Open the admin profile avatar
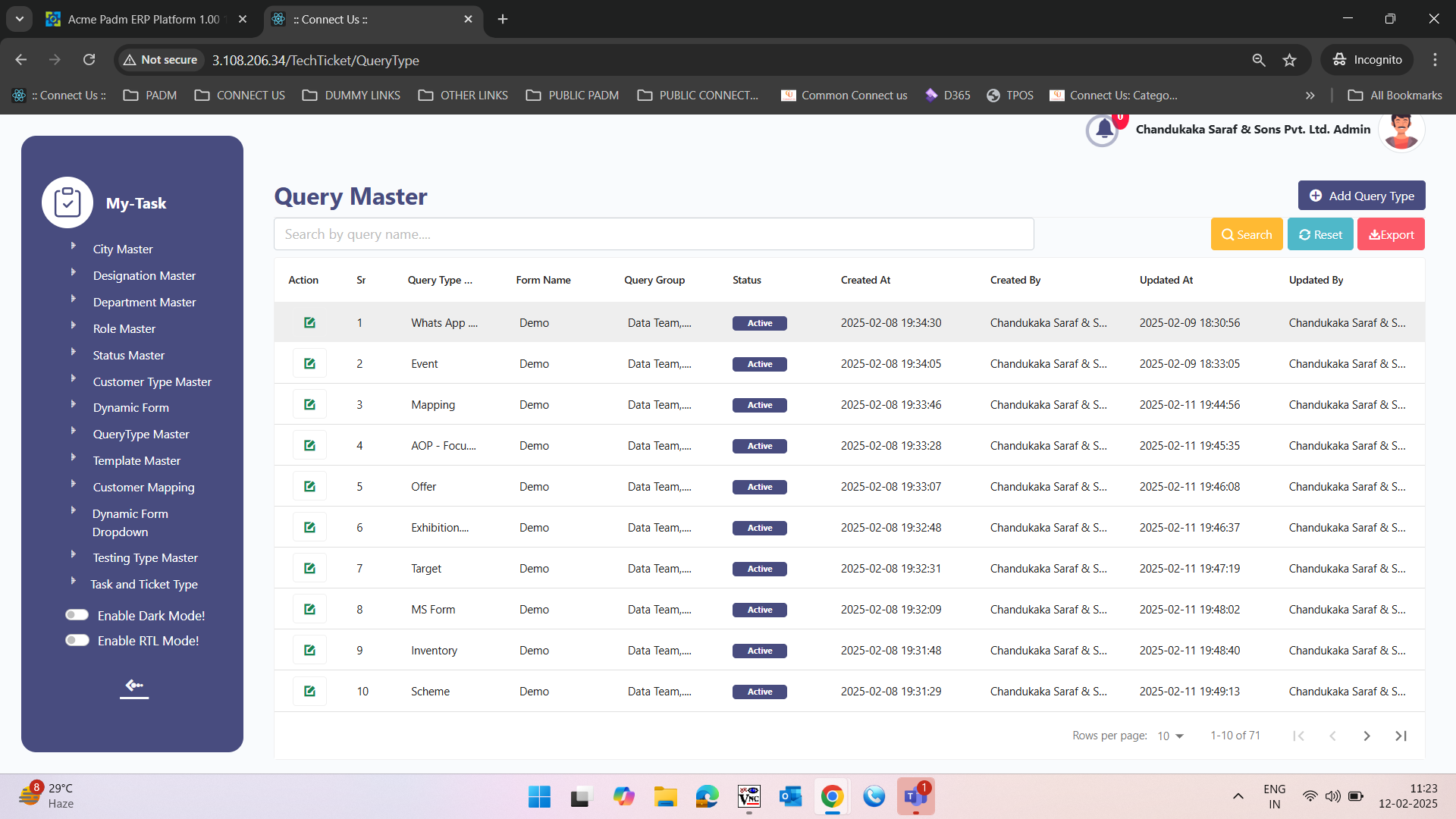Screen dimensions: 1456x819 1401,130
